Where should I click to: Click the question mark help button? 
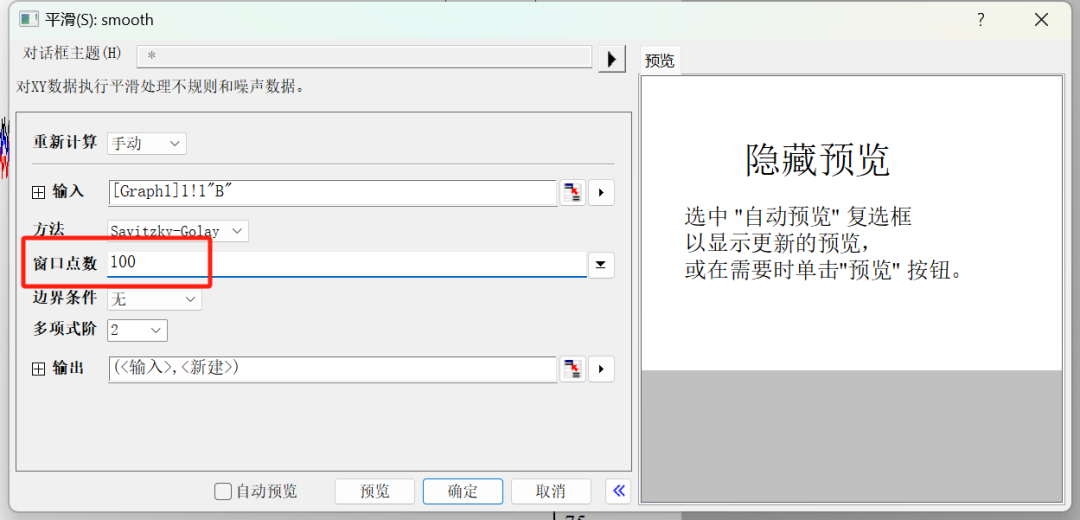(981, 20)
